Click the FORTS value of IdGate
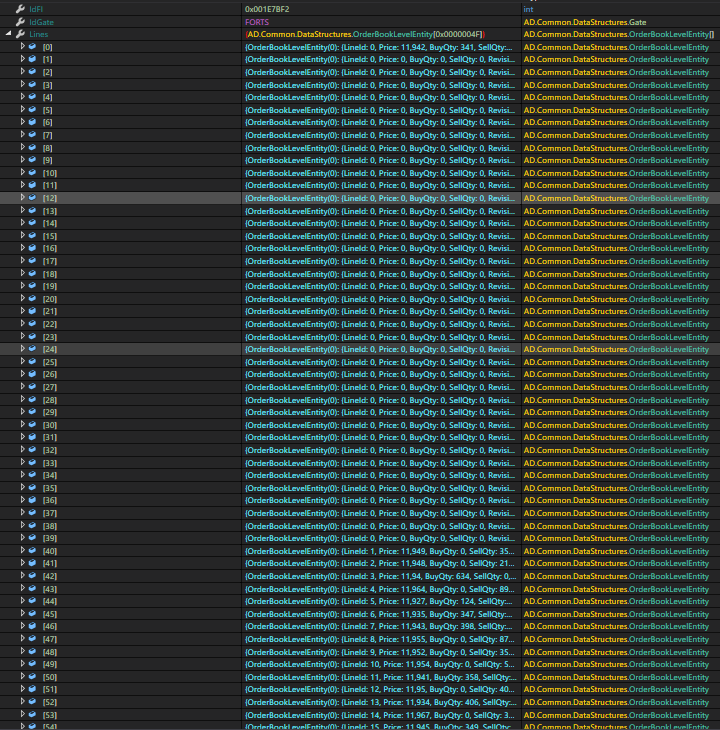The height and width of the screenshot is (730, 720). point(257,22)
